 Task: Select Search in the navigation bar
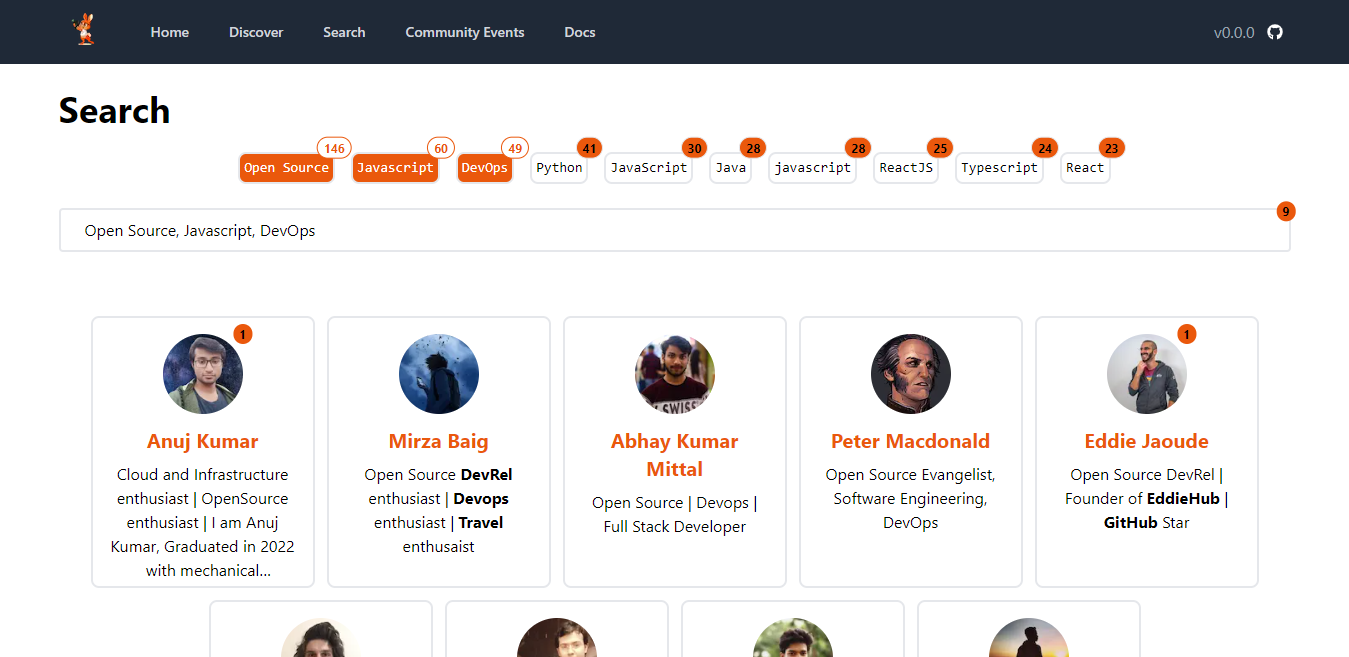click(x=344, y=32)
